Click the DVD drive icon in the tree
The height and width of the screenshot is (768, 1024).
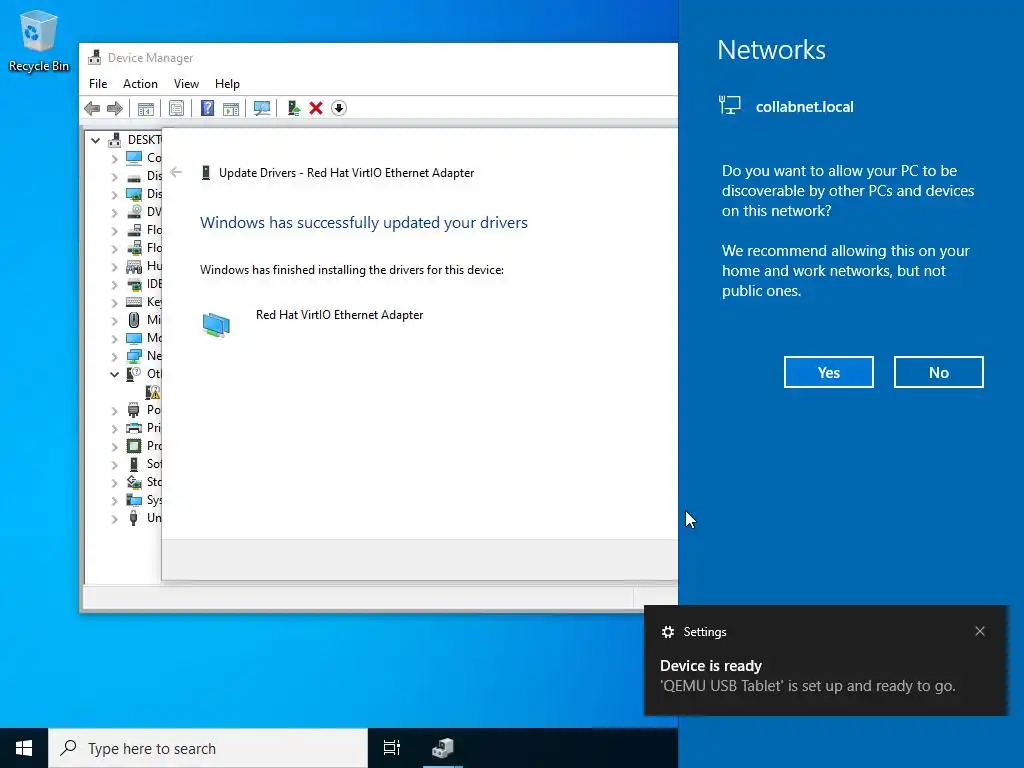tap(134, 212)
